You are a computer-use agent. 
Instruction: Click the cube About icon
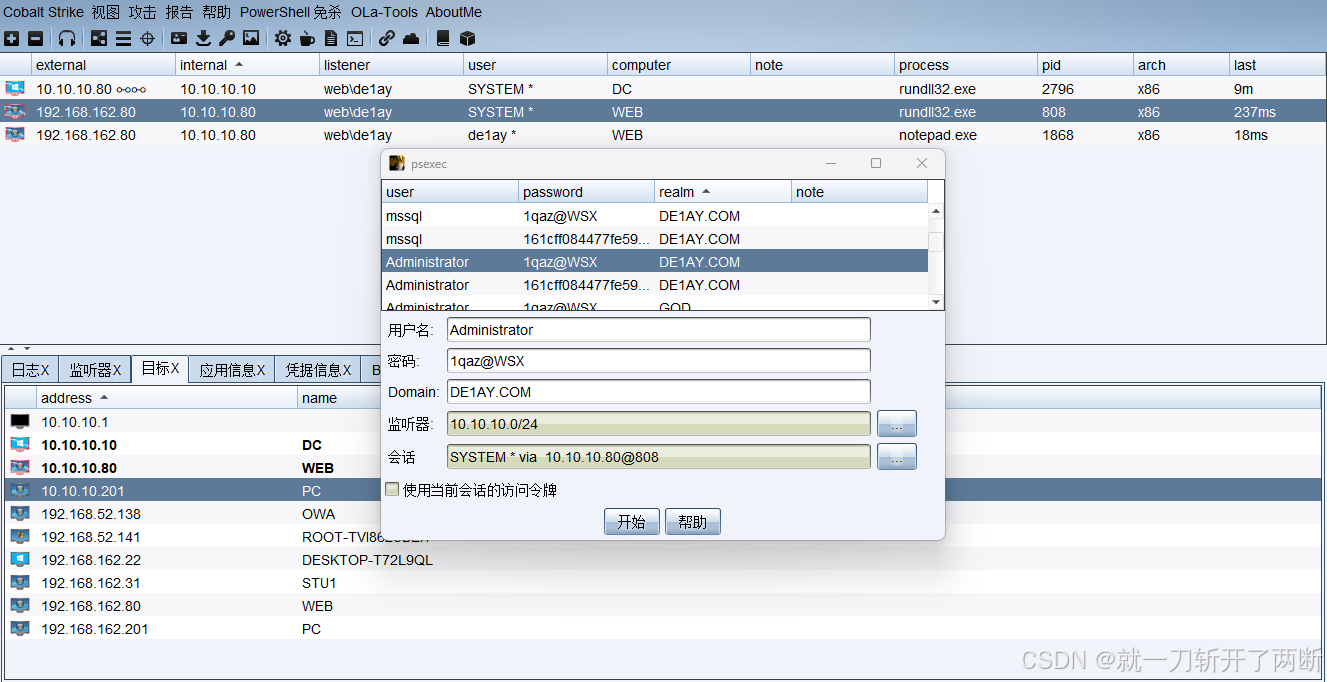pyautogui.click(x=467, y=38)
